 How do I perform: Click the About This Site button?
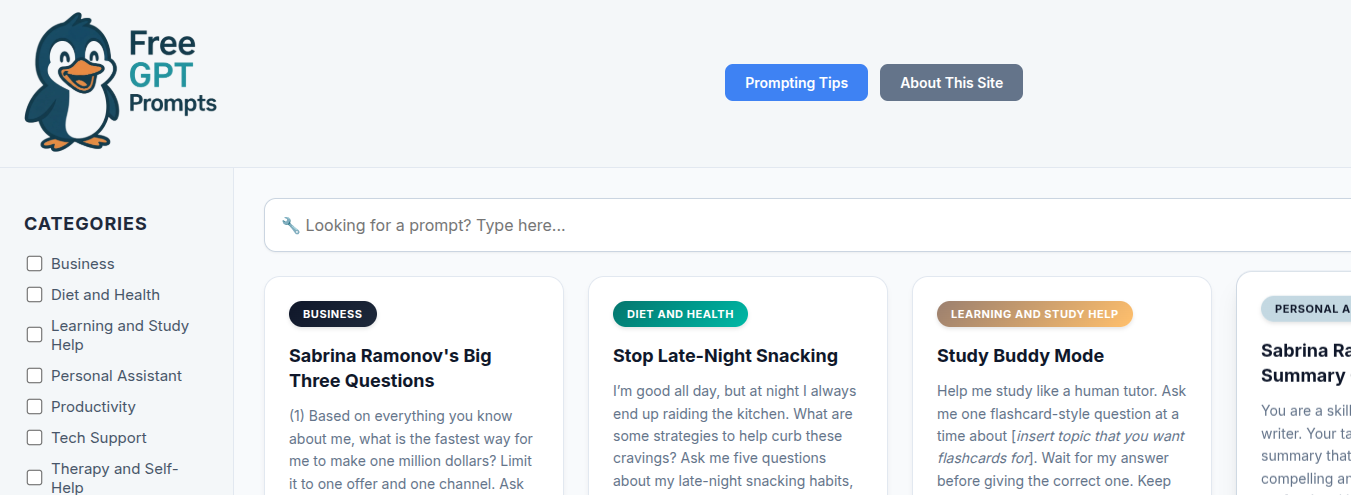(x=951, y=83)
